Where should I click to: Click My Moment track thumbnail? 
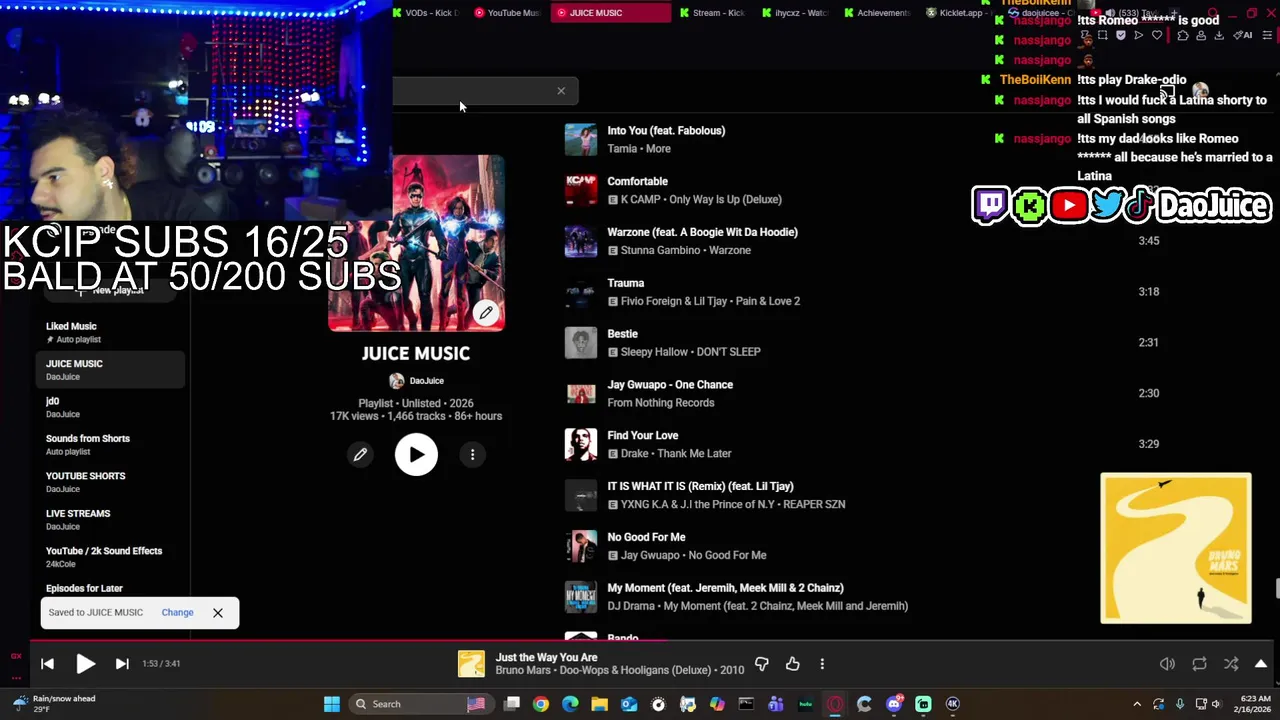(581, 597)
